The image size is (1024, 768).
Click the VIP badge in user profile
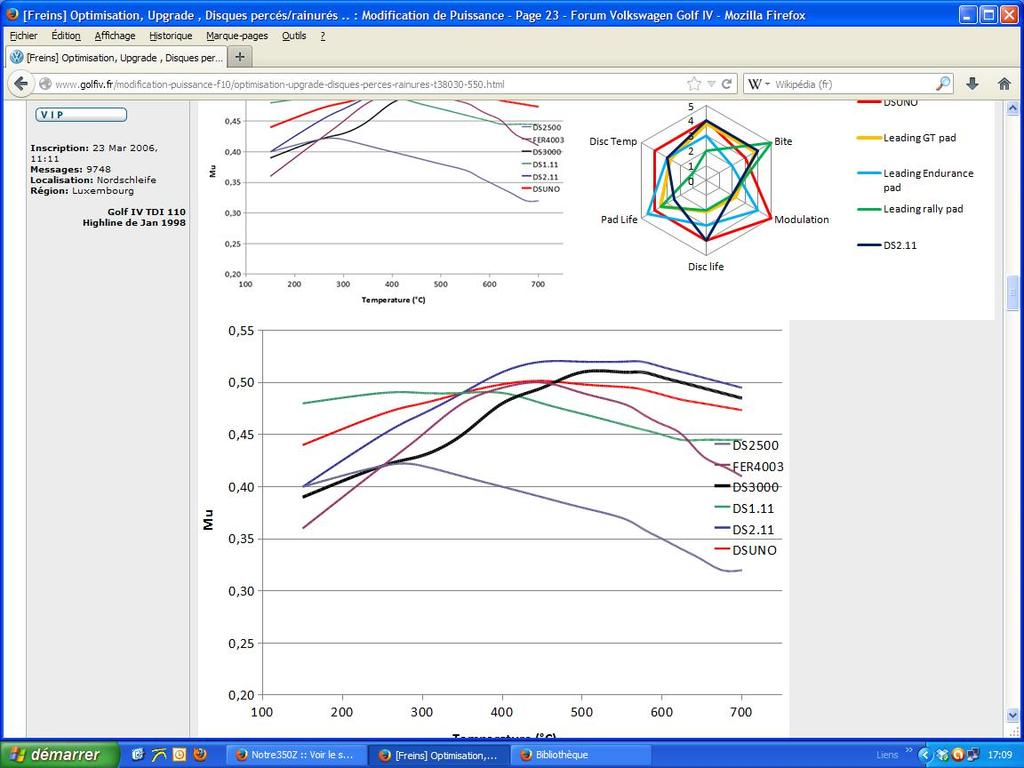pyautogui.click(x=81, y=115)
